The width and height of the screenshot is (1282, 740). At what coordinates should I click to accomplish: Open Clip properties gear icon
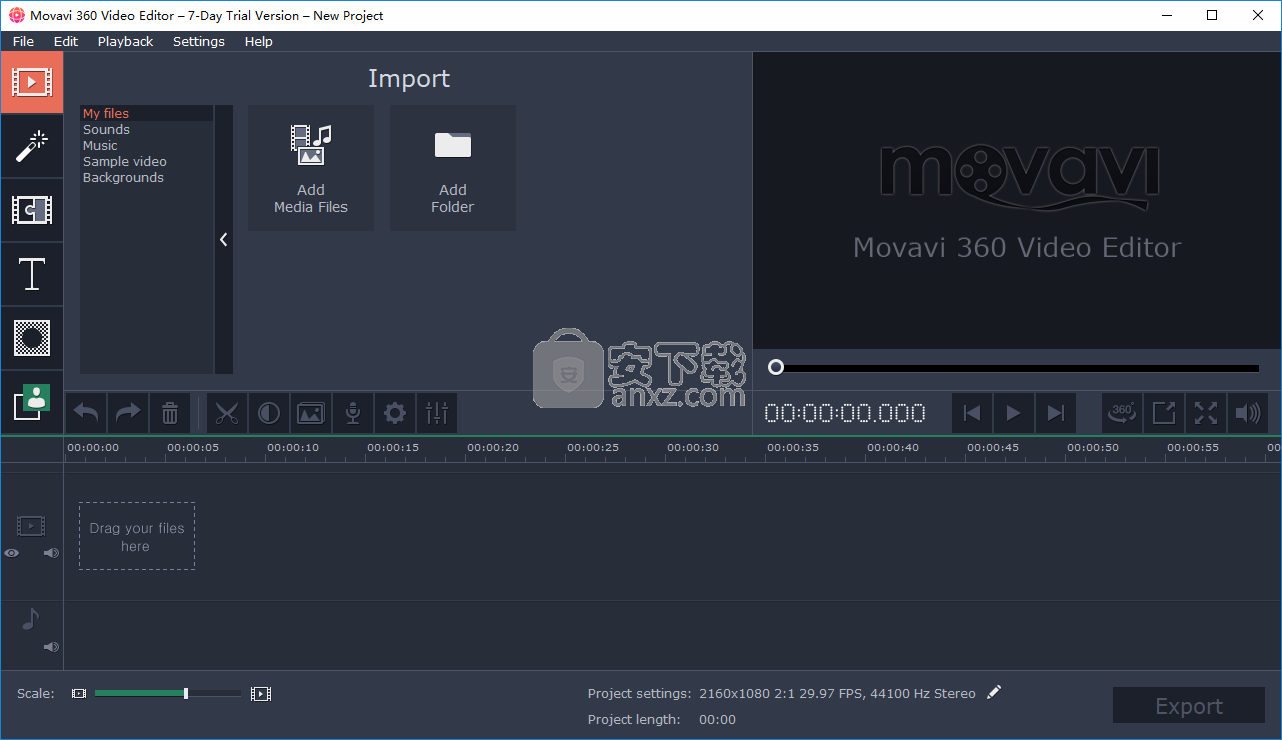click(x=395, y=413)
